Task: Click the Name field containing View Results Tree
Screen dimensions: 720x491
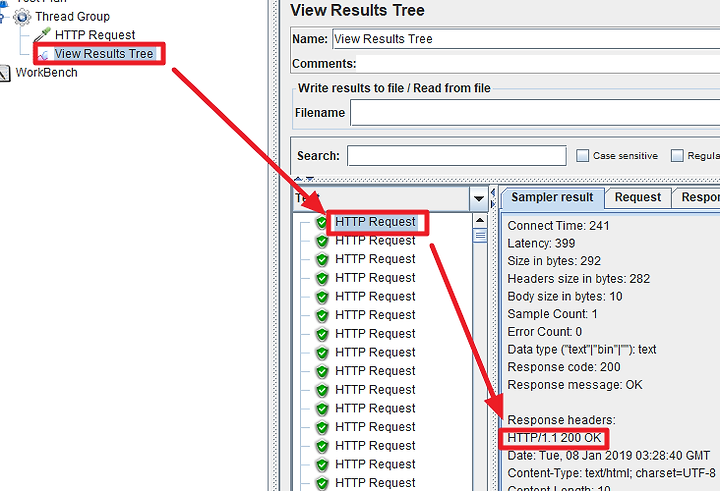Action: point(526,39)
